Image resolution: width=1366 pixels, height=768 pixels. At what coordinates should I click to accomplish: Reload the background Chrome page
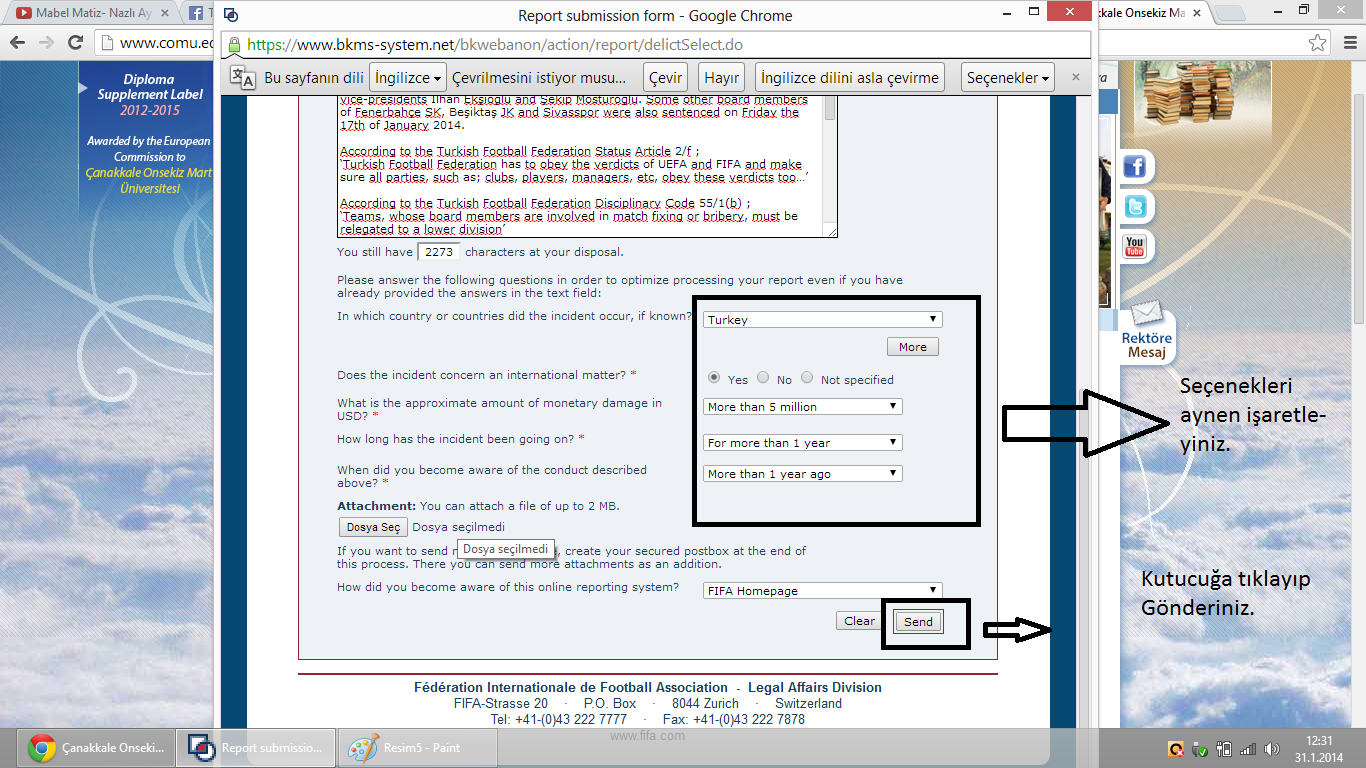[75, 43]
